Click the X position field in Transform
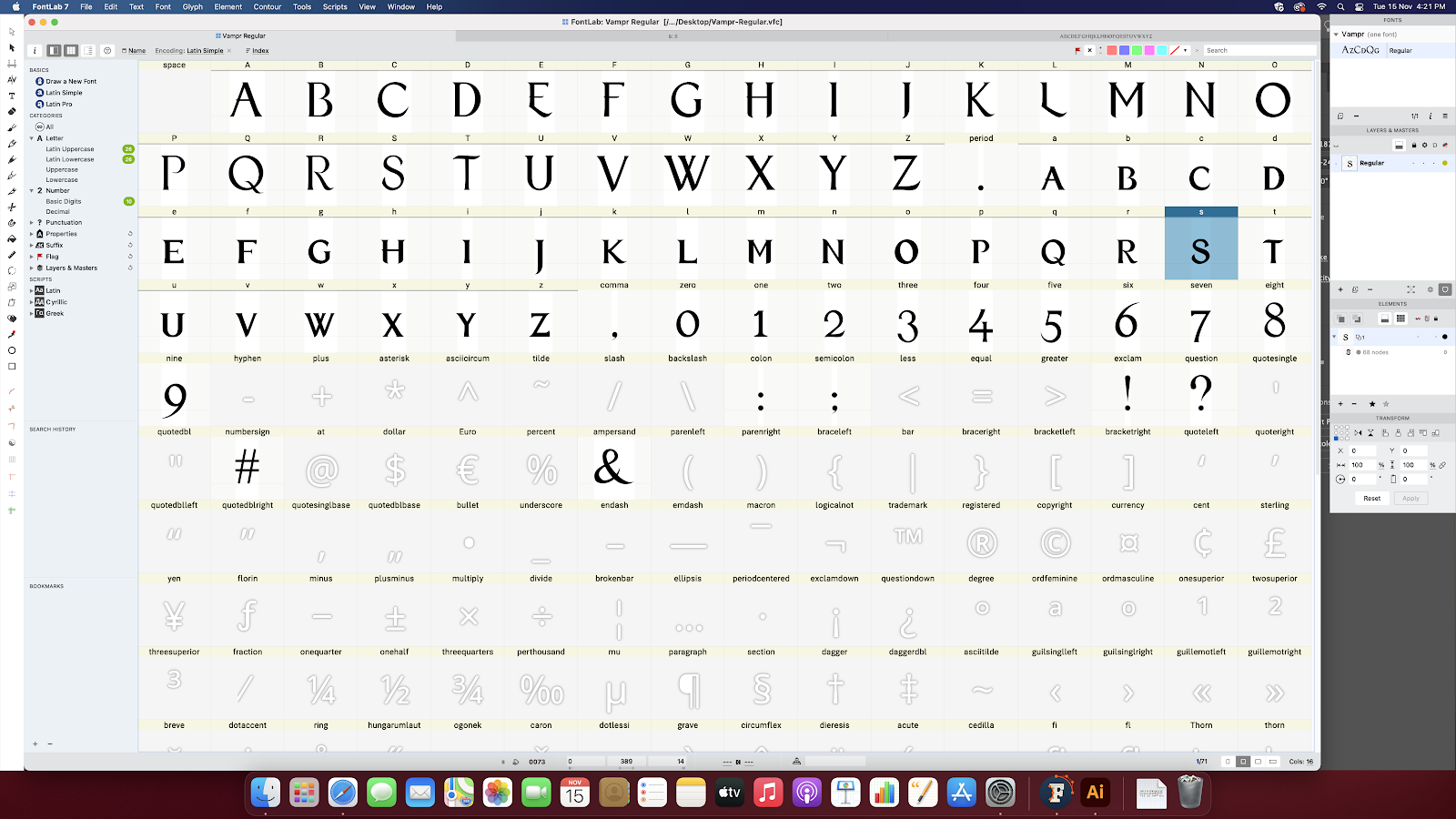 pos(1362,450)
